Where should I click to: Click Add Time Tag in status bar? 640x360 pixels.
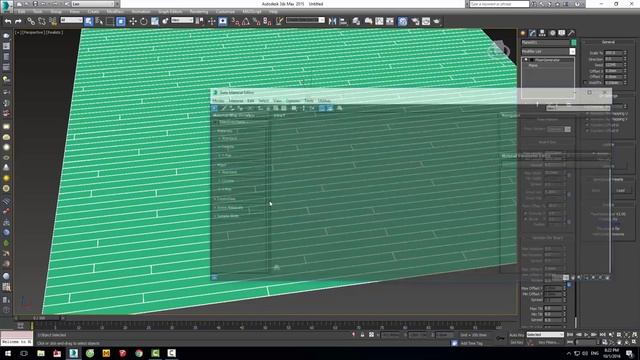[x=471, y=343]
